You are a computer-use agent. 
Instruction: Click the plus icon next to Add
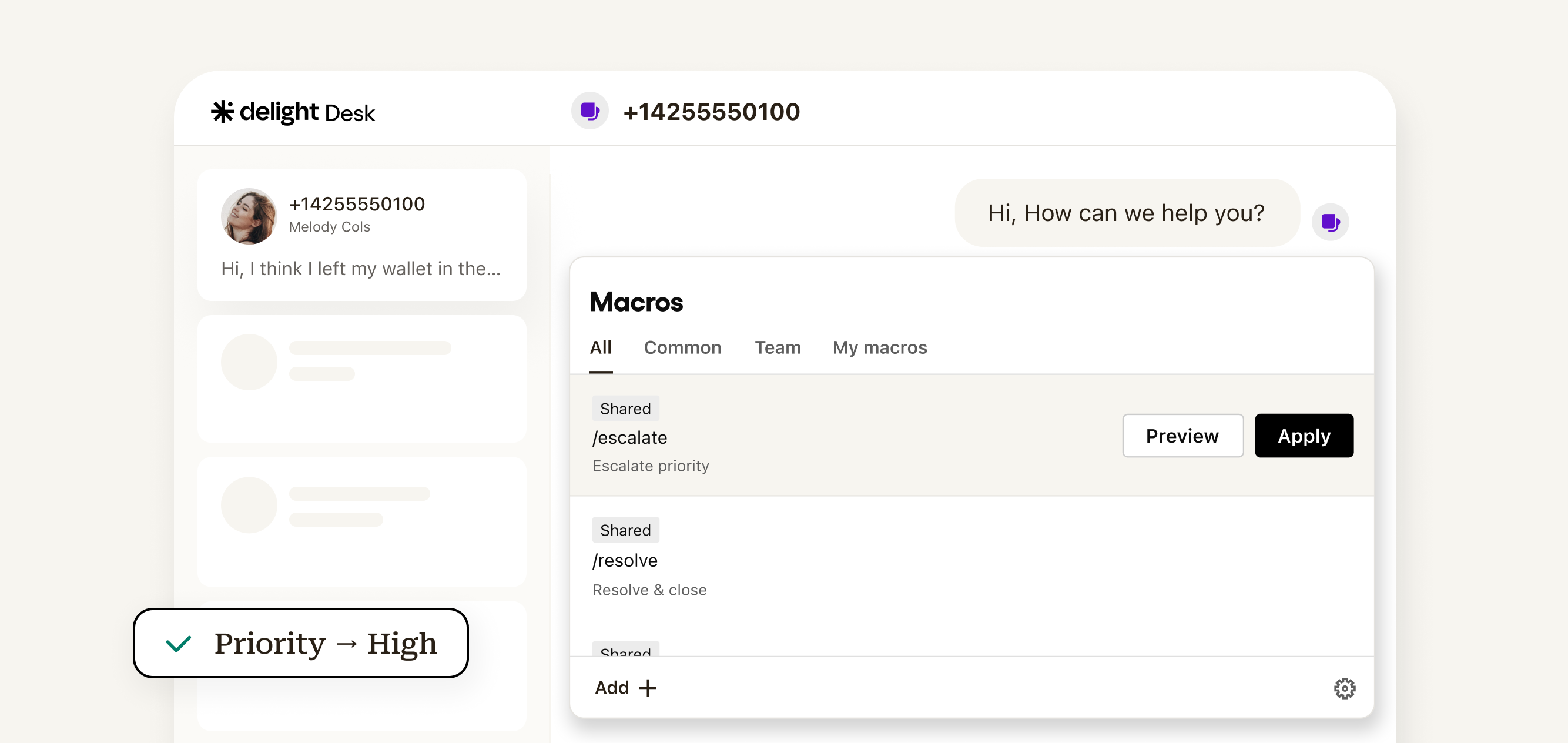click(x=648, y=688)
